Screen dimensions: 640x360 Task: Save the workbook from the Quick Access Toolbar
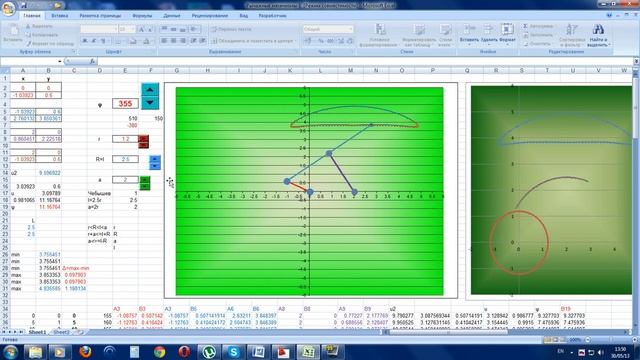(x=24, y=5)
